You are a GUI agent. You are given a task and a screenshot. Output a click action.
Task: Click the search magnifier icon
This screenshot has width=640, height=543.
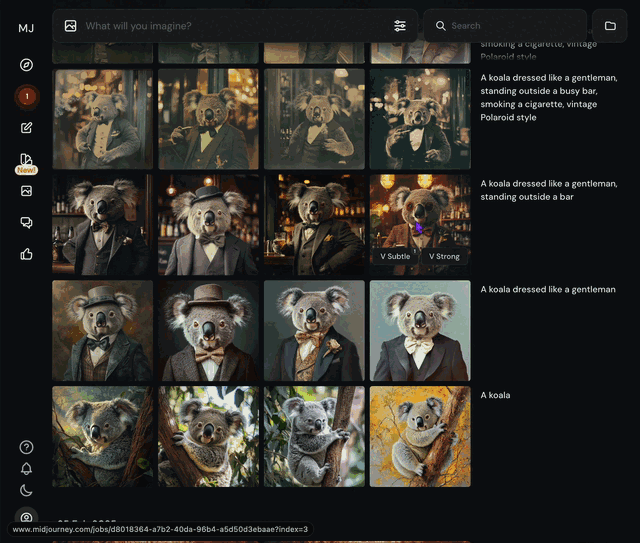[x=440, y=26]
